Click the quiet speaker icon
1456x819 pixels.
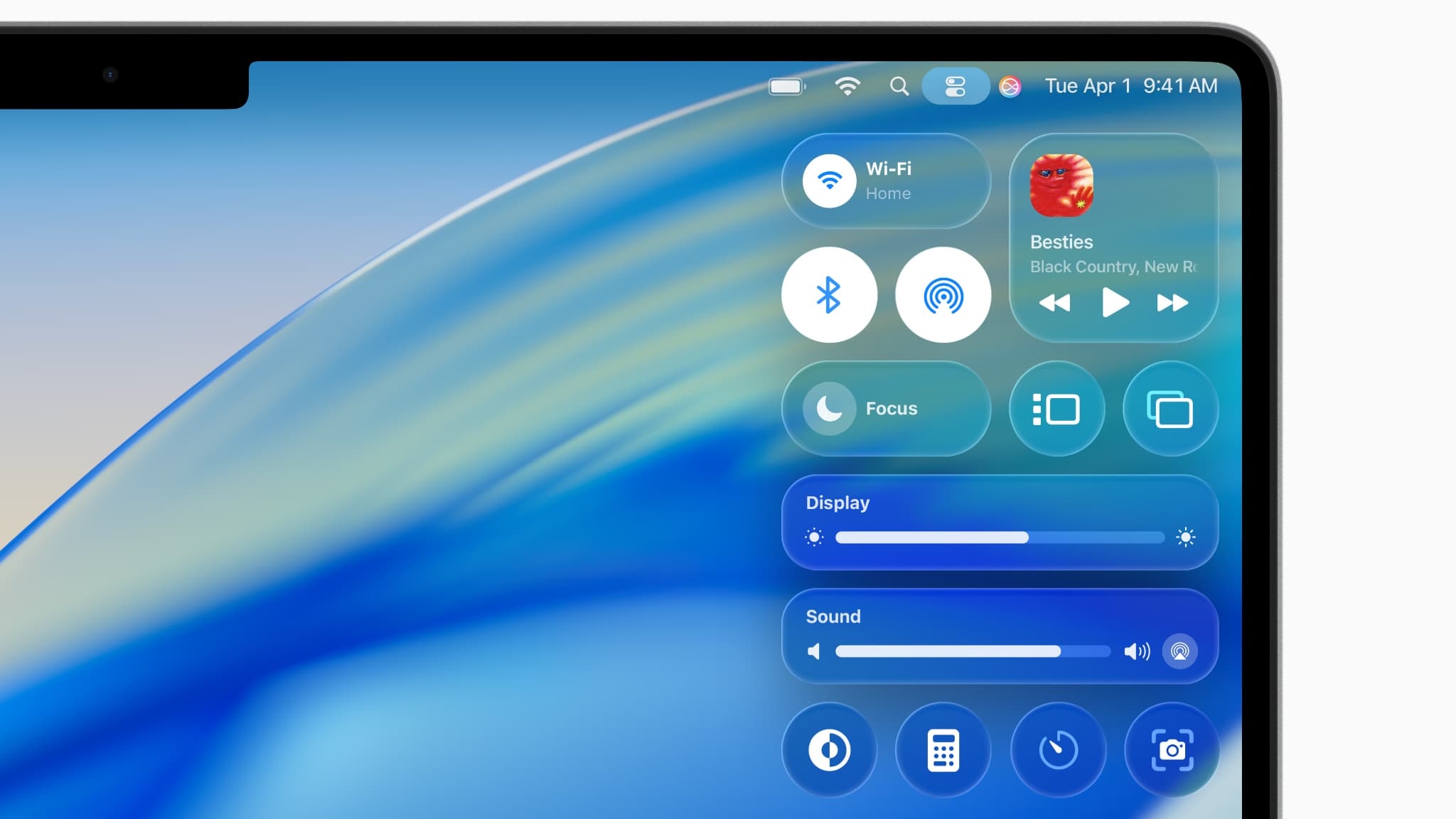(814, 651)
